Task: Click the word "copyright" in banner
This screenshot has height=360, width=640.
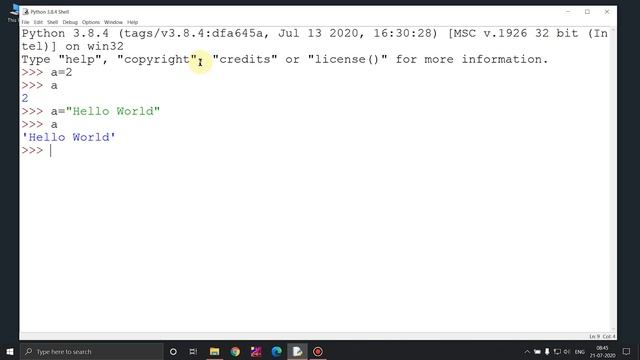Action: (157, 60)
